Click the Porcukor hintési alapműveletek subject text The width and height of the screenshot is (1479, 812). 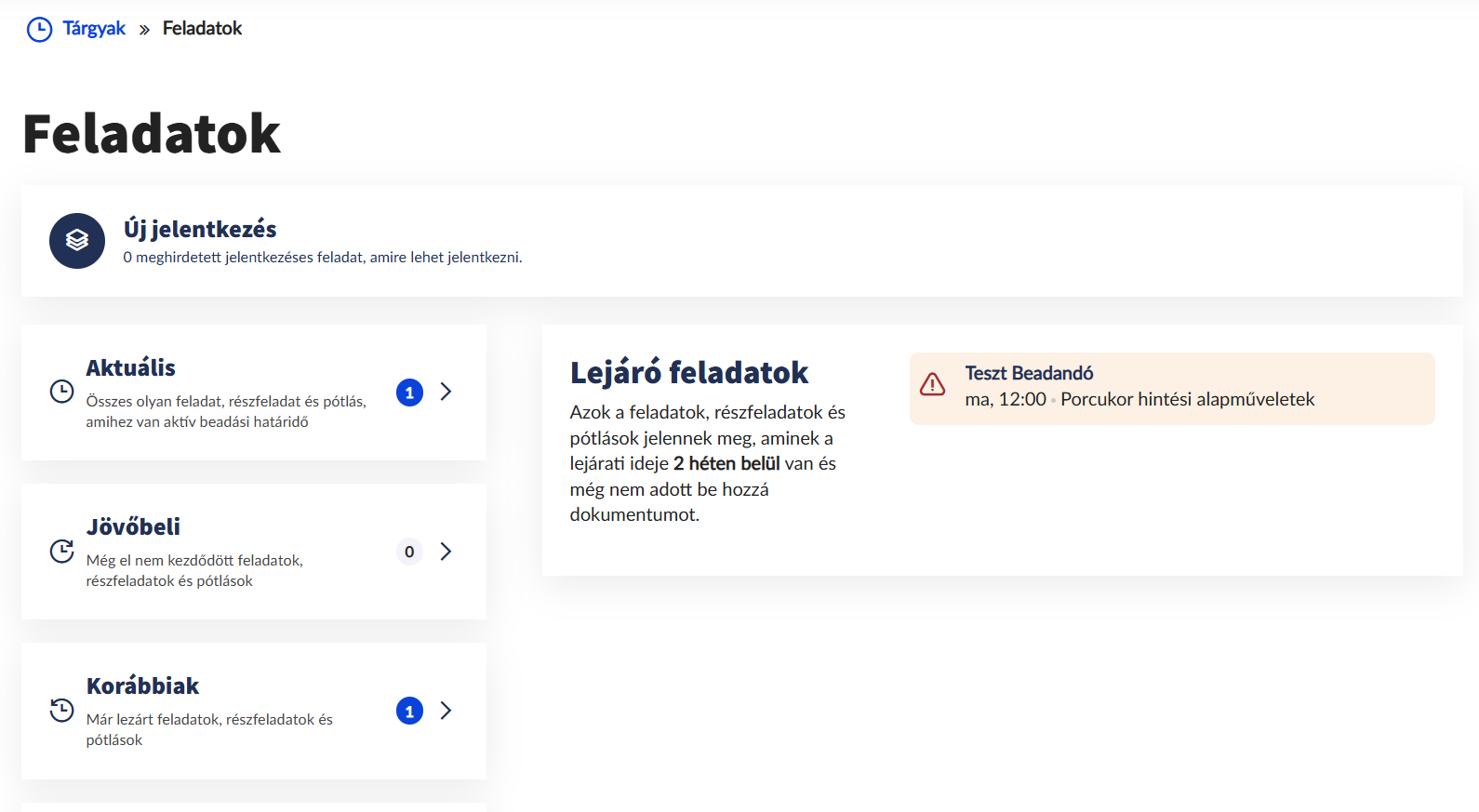click(x=1187, y=399)
